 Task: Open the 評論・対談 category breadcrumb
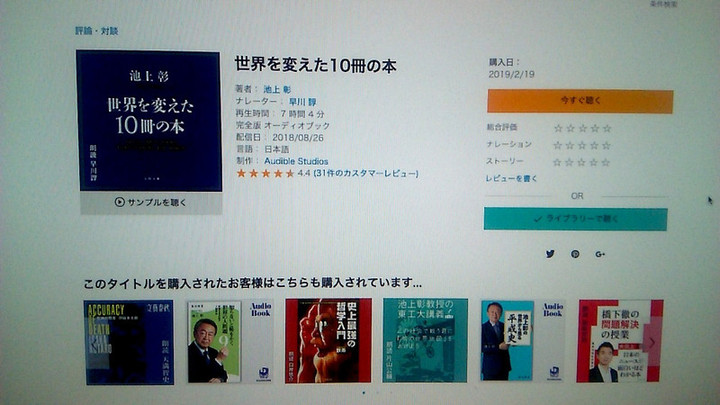[x=96, y=31]
